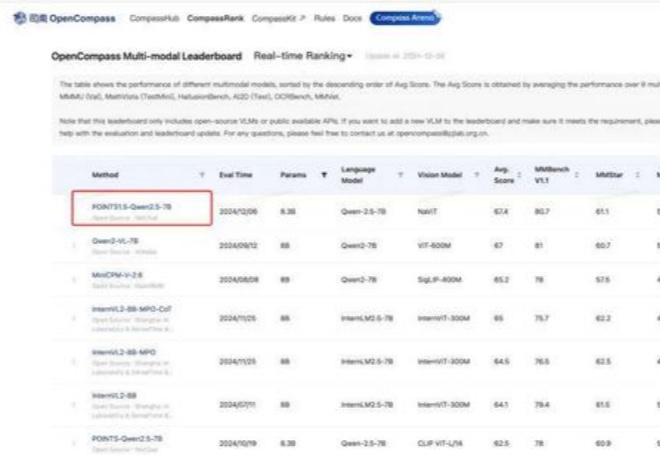Click the SigLIP-400M vision model cell
660x455 pixels.
439,279
